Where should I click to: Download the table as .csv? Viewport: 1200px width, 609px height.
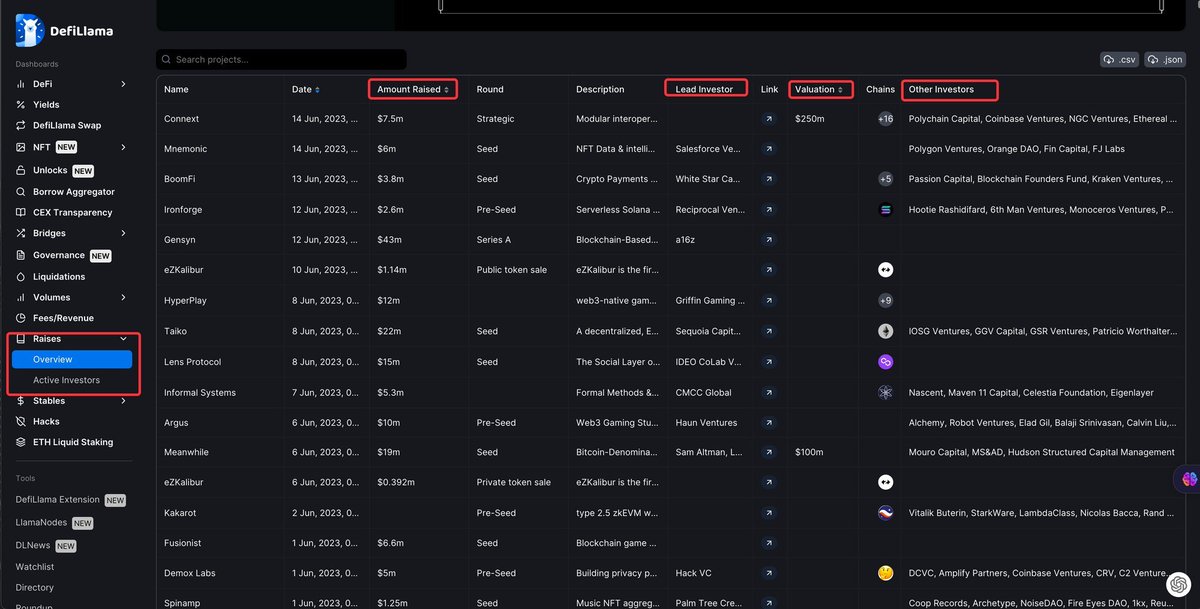(x=1119, y=60)
